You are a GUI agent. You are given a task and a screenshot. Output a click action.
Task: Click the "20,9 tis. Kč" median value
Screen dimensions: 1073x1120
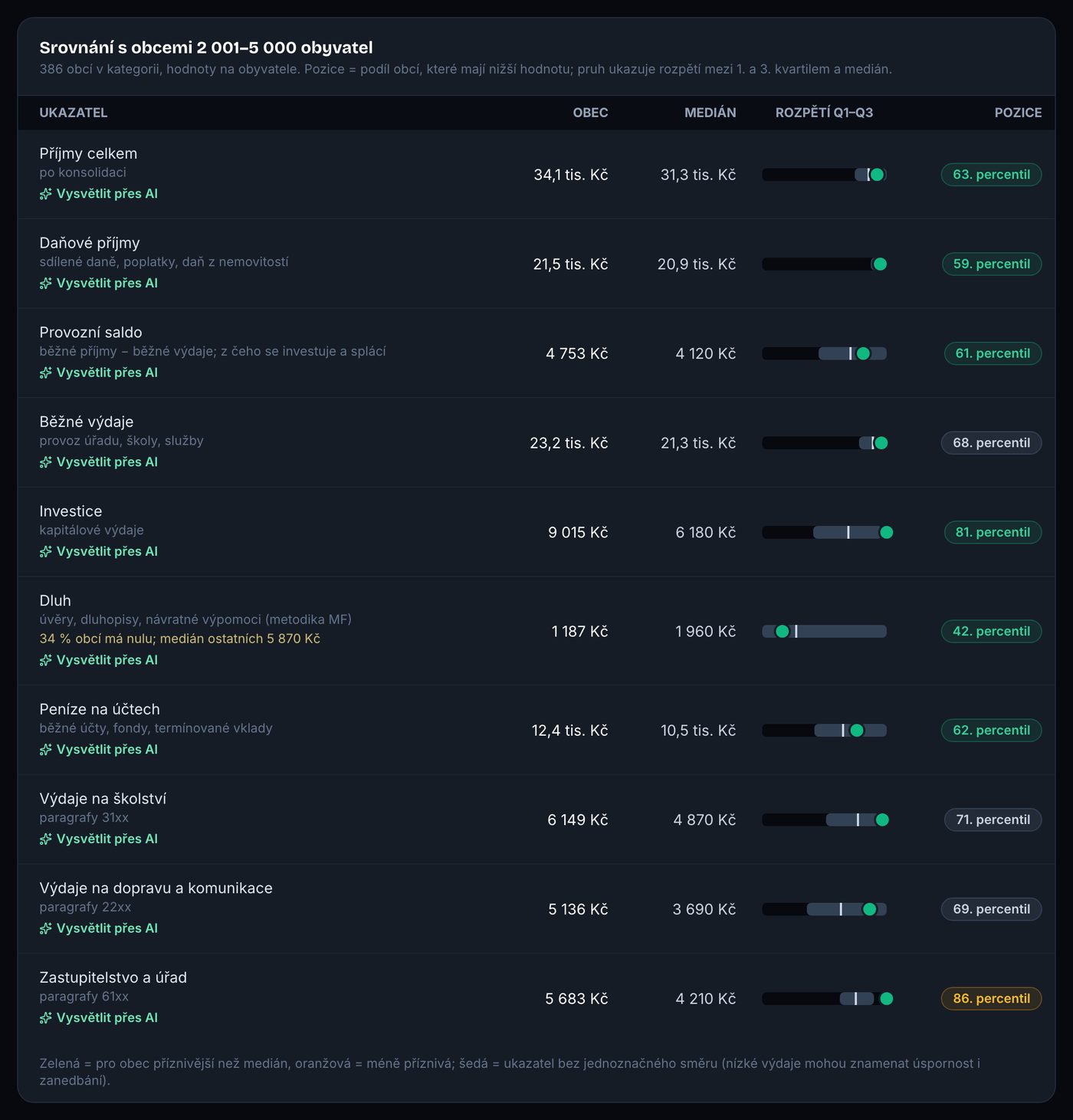(697, 264)
